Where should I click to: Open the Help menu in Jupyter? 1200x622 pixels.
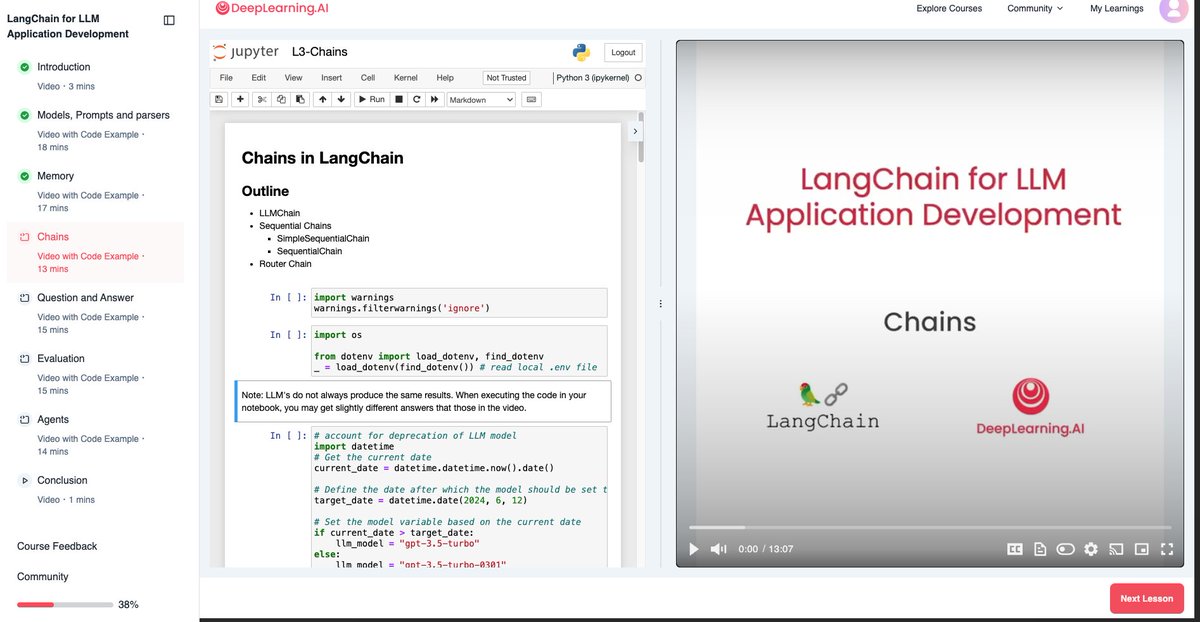[x=445, y=77]
